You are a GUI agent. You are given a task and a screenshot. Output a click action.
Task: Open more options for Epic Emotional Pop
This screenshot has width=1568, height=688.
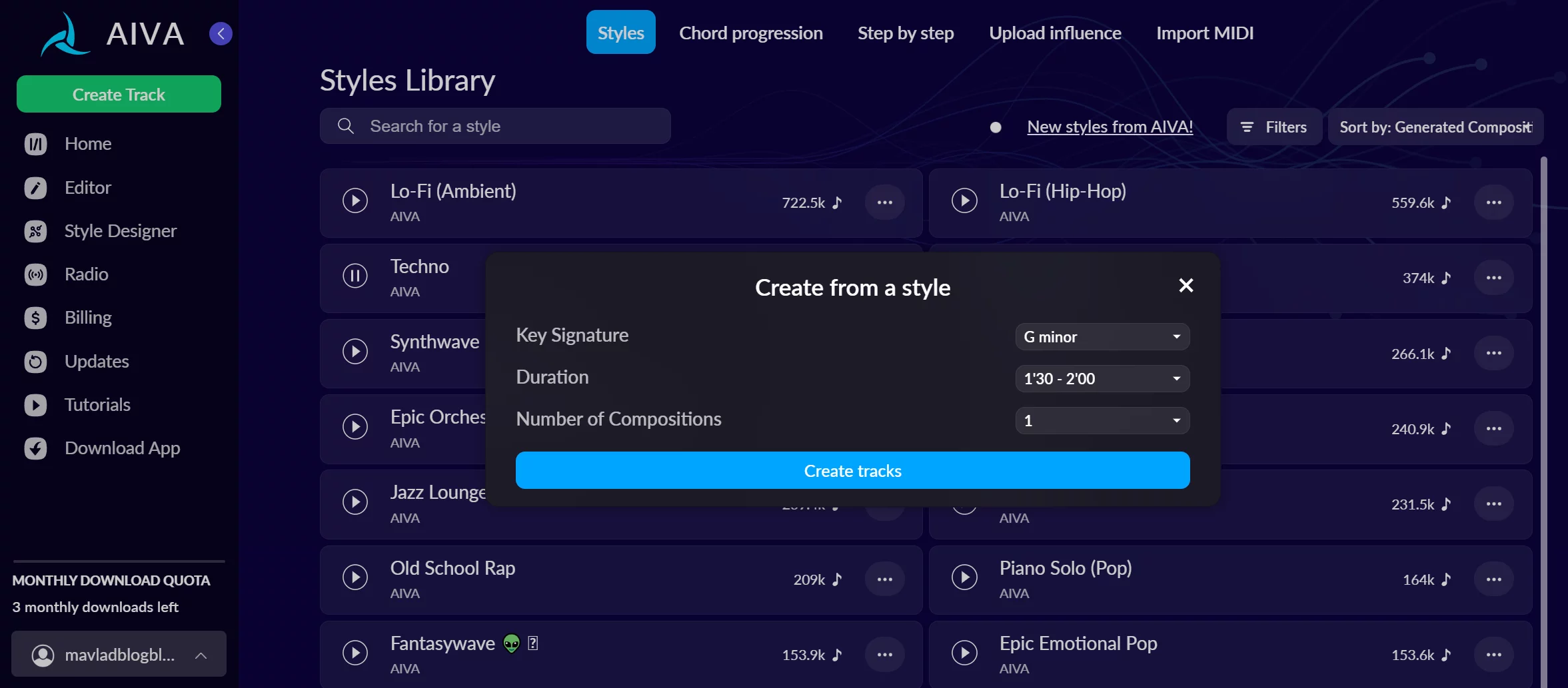[x=1494, y=655]
